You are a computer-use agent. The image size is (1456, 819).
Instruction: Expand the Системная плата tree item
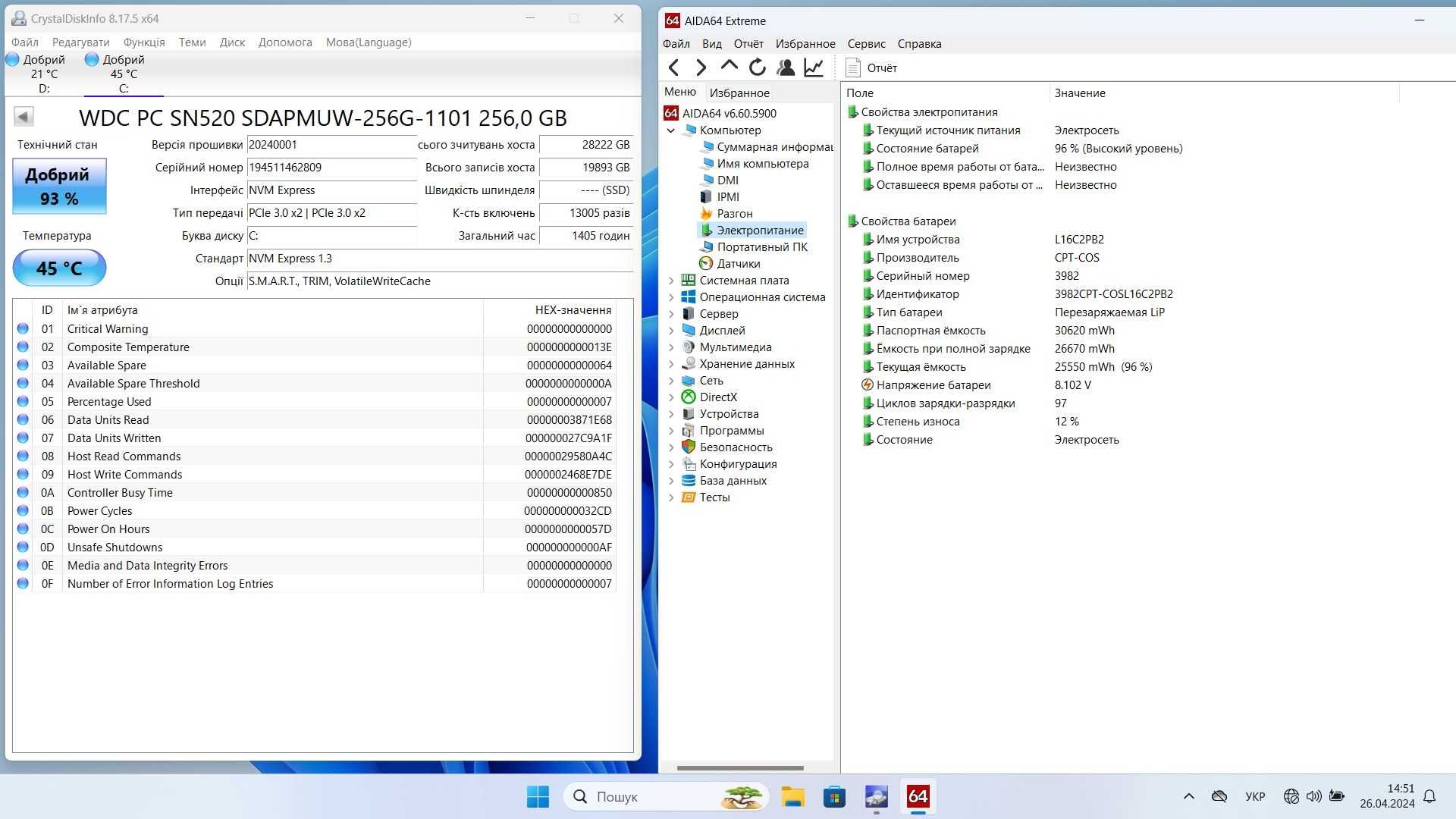click(x=670, y=279)
